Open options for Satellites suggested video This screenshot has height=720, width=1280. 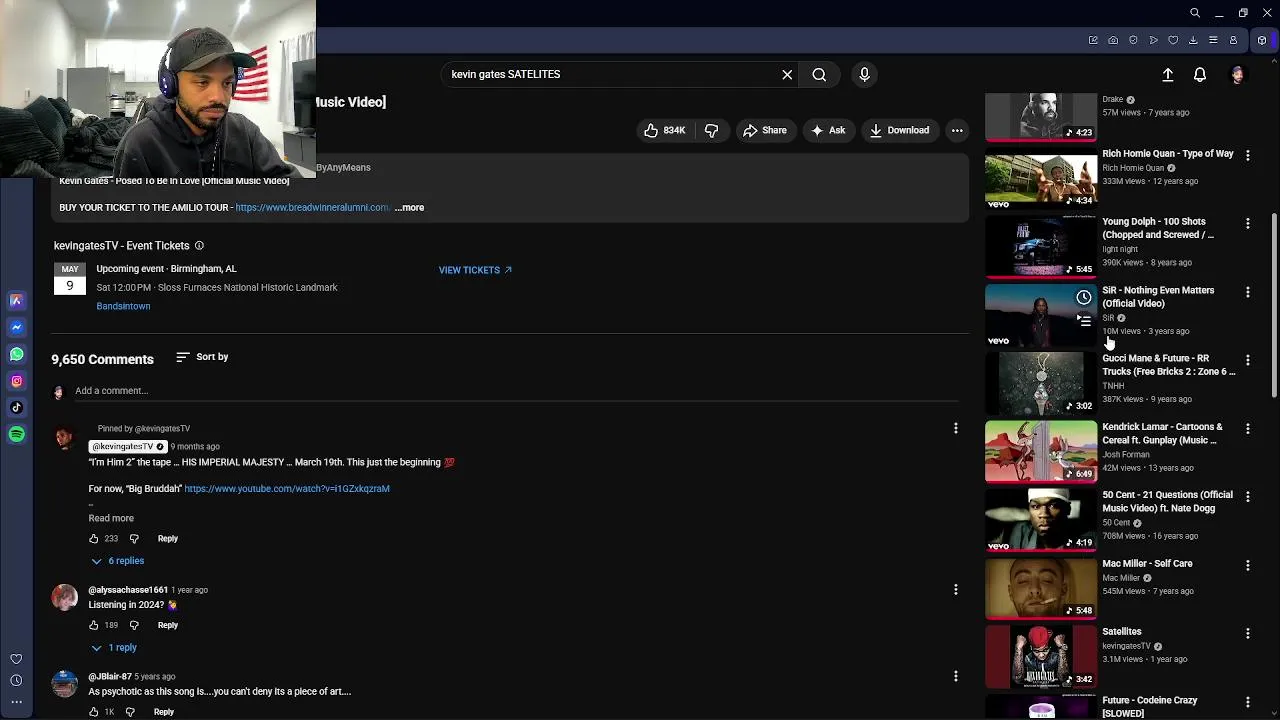point(1247,633)
